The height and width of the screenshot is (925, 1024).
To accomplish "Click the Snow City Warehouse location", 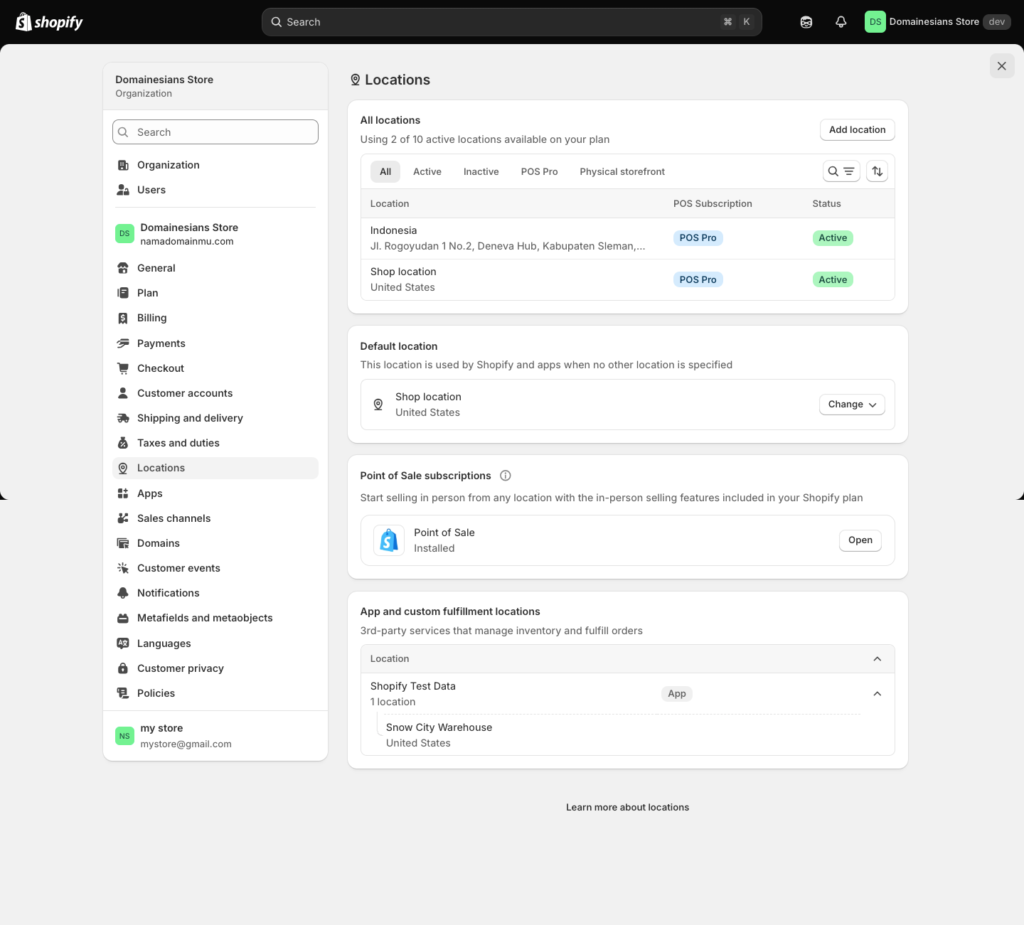I will click(439, 735).
